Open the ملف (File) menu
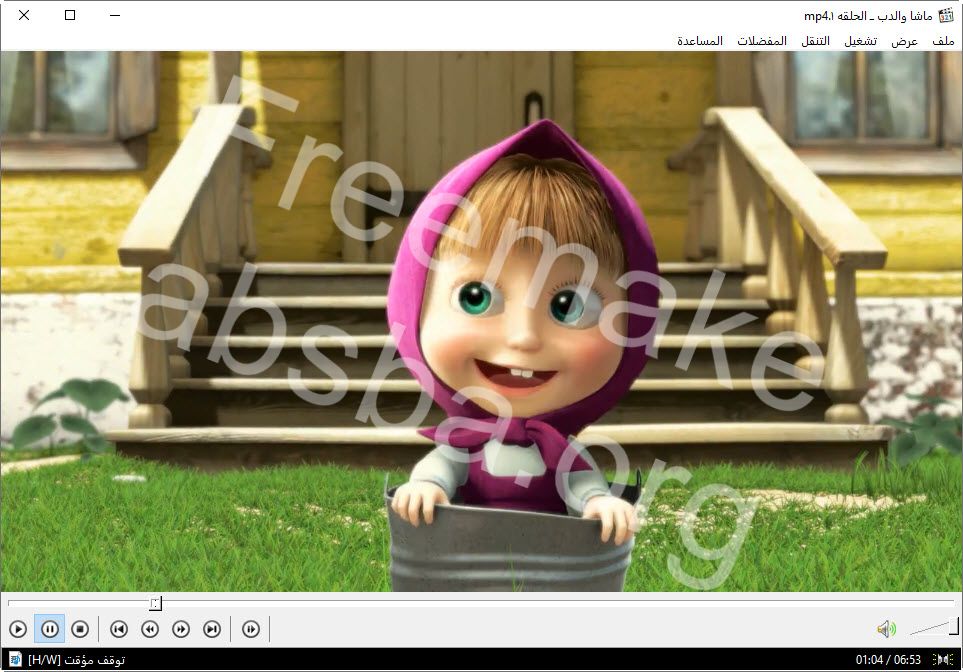The image size is (963, 672). pyautogui.click(x=943, y=41)
